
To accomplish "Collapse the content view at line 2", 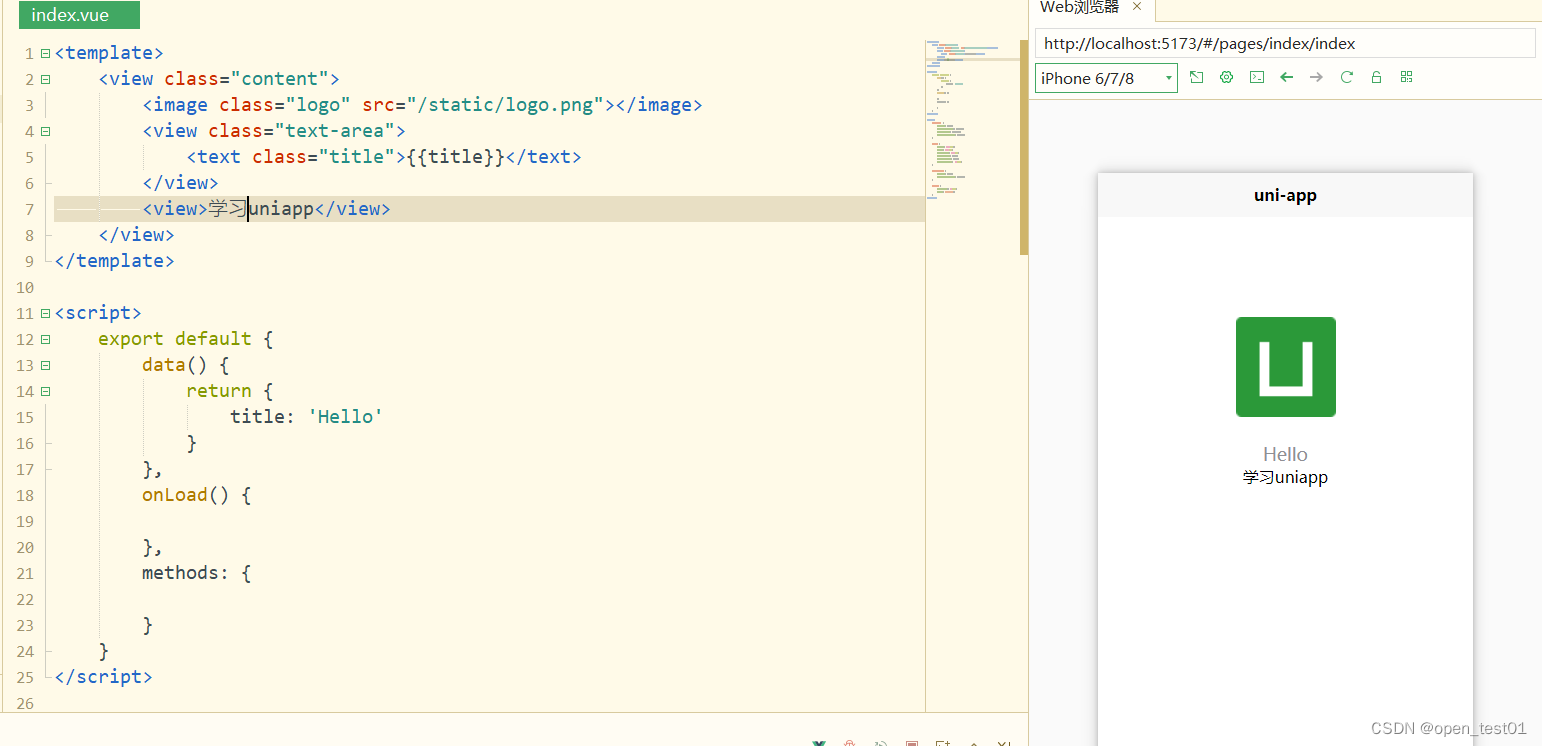I will pyautogui.click(x=45, y=79).
